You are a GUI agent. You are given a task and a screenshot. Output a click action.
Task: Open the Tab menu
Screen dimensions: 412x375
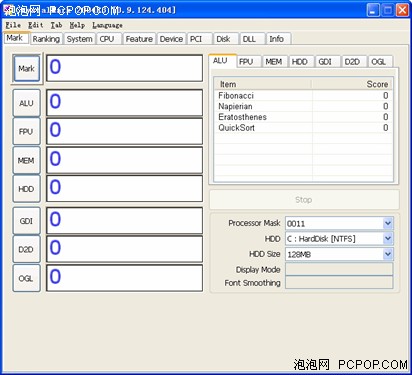click(x=56, y=25)
